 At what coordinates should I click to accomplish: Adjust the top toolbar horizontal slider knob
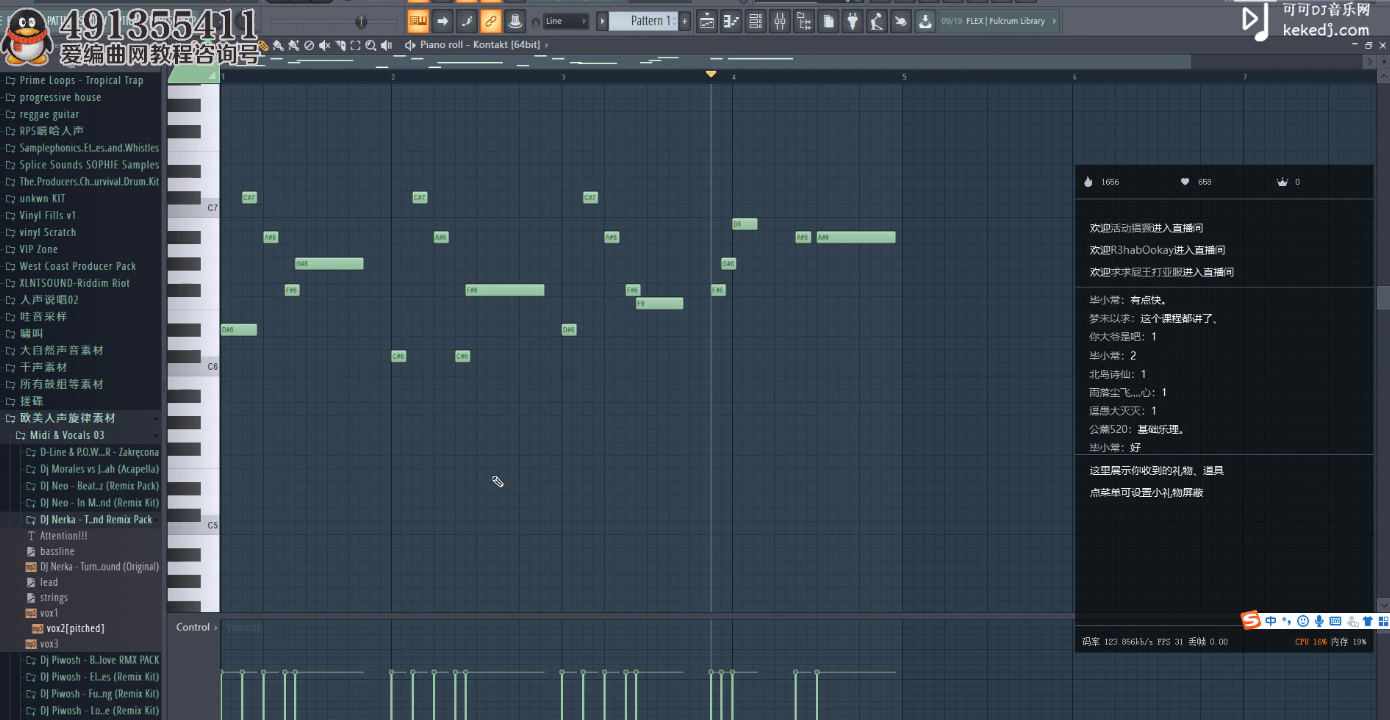[x=360, y=21]
